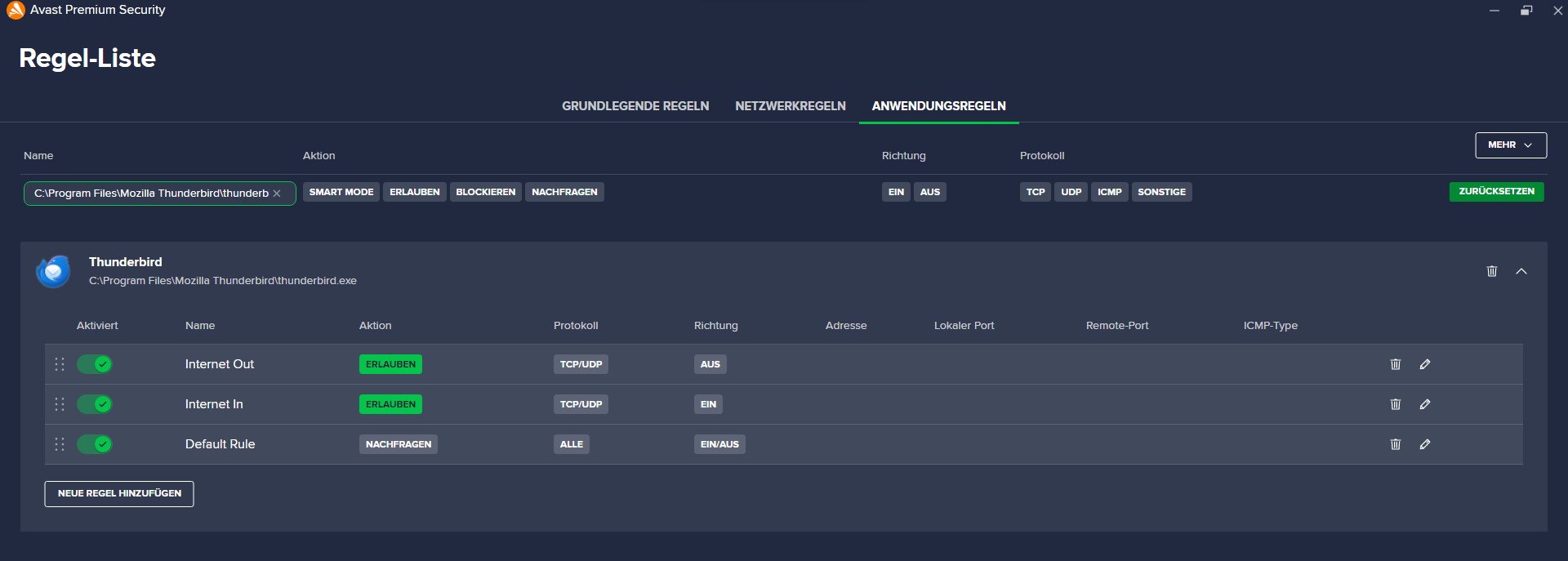The image size is (1568, 561).
Task: Click the Avast logo in the title bar
Action: 16,10
